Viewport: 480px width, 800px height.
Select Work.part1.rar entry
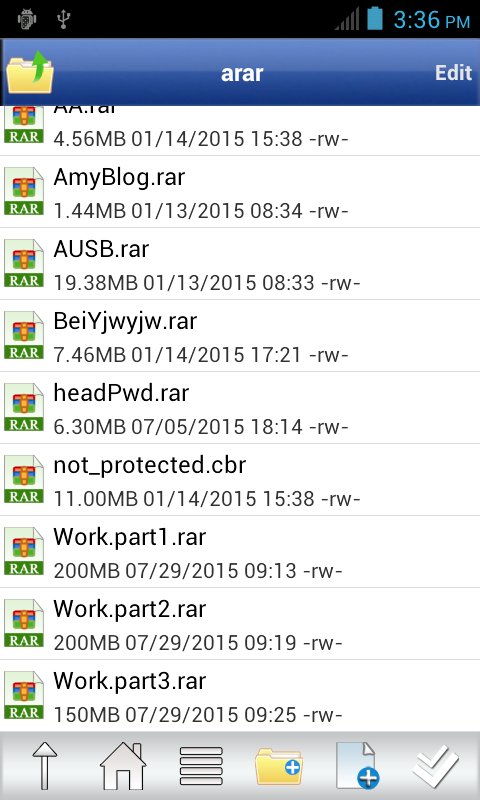[240, 552]
